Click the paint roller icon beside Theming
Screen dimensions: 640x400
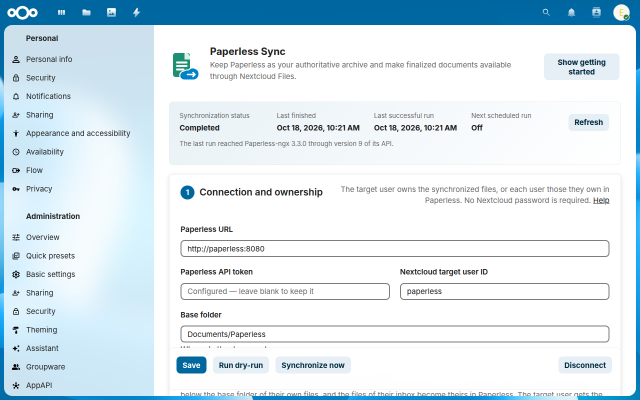click(16, 330)
